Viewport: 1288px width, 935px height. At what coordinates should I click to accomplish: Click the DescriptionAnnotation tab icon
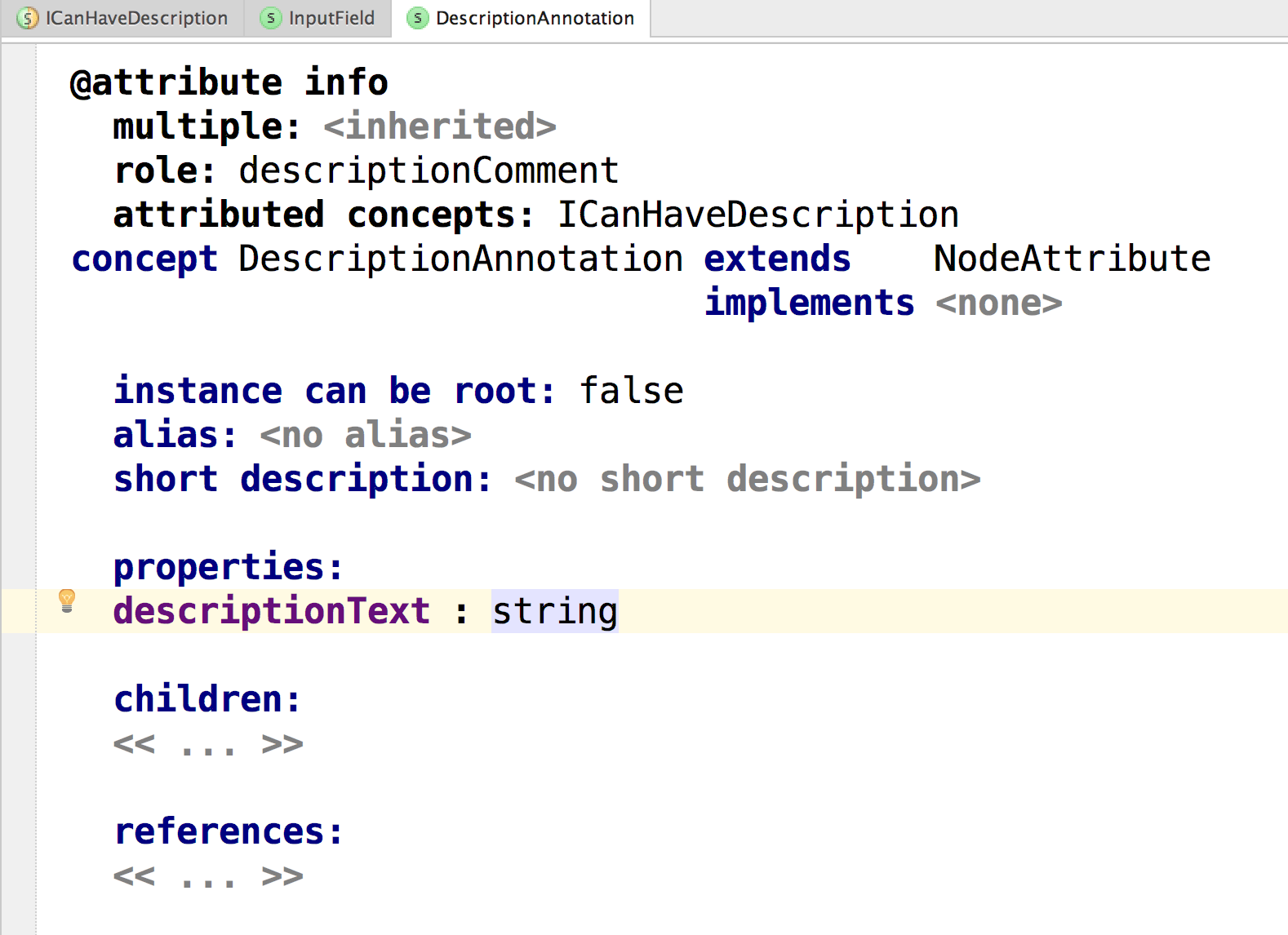pyautogui.click(x=417, y=18)
